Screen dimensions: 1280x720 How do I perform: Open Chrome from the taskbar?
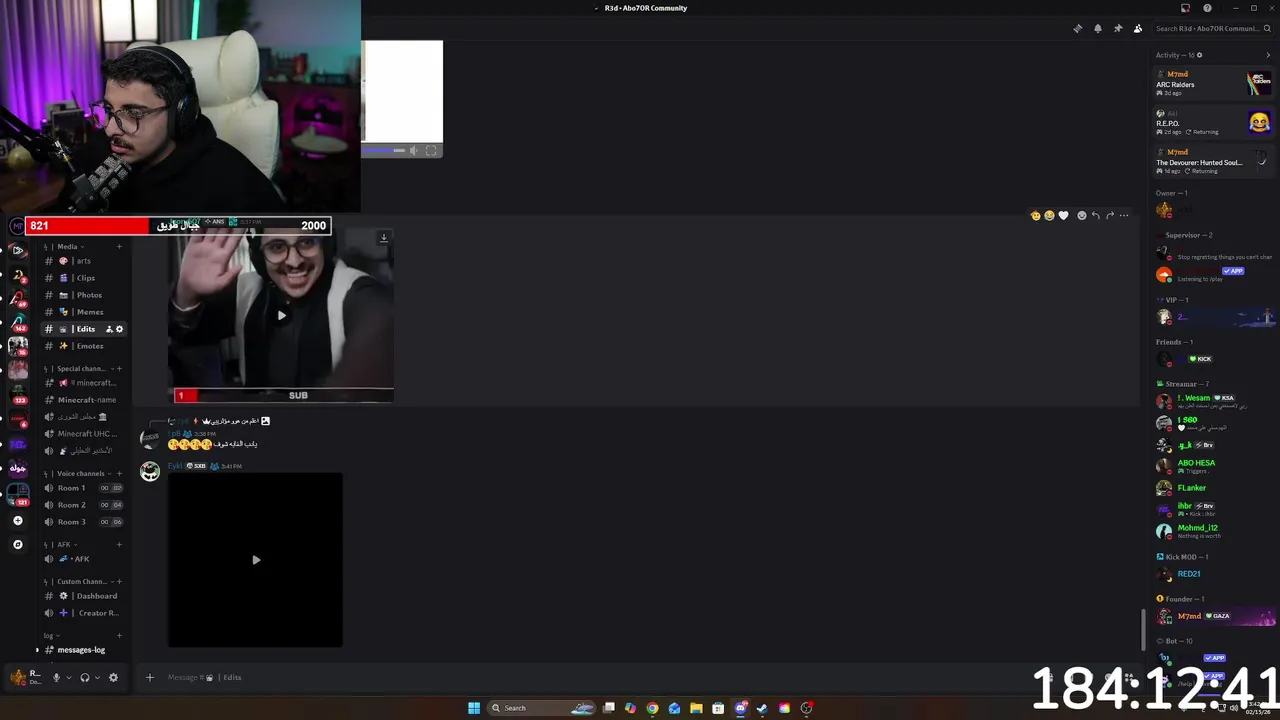pyautogui.click(x=652, y=708)
